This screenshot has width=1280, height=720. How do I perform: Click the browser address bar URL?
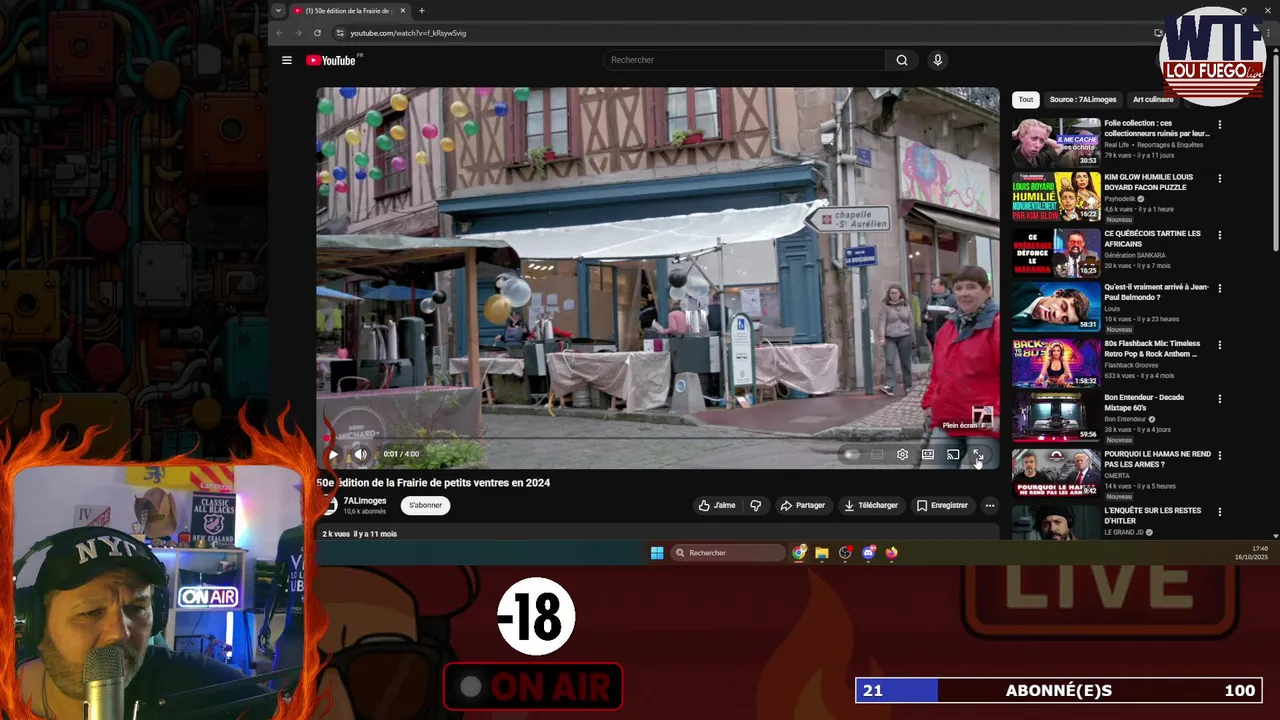408,33
